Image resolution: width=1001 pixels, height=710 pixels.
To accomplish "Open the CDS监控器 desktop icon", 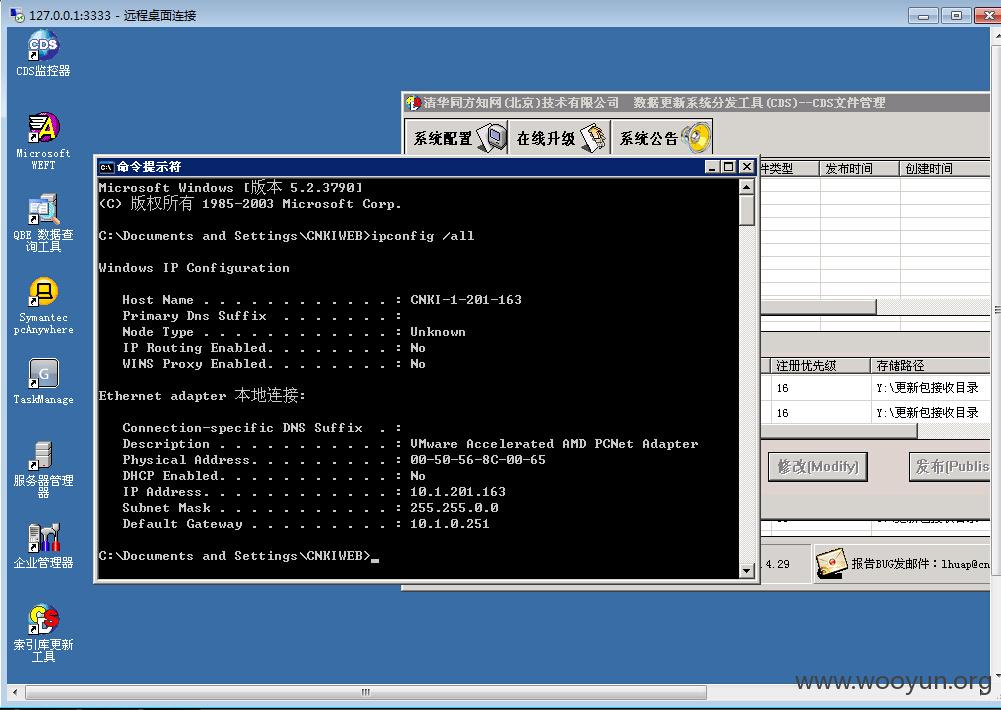I will (x=43, y=52).
